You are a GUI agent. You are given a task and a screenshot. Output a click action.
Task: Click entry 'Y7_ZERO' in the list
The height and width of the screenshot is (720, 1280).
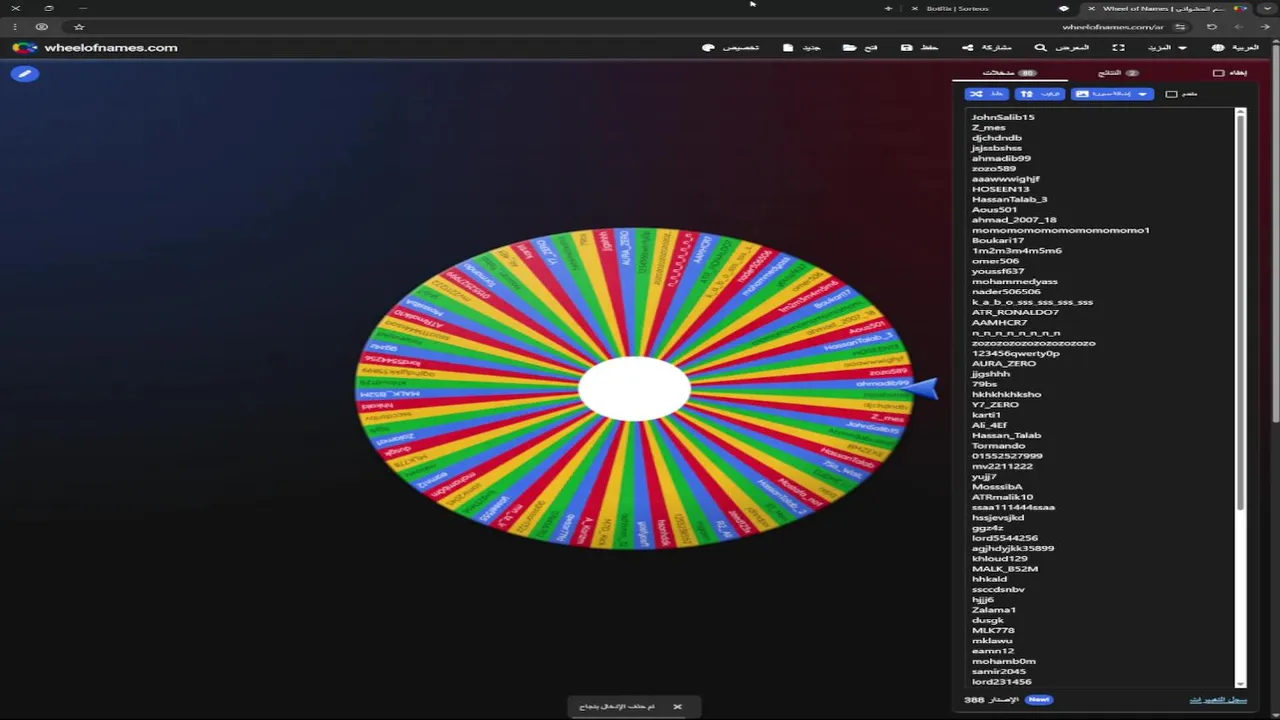[995, 404]
